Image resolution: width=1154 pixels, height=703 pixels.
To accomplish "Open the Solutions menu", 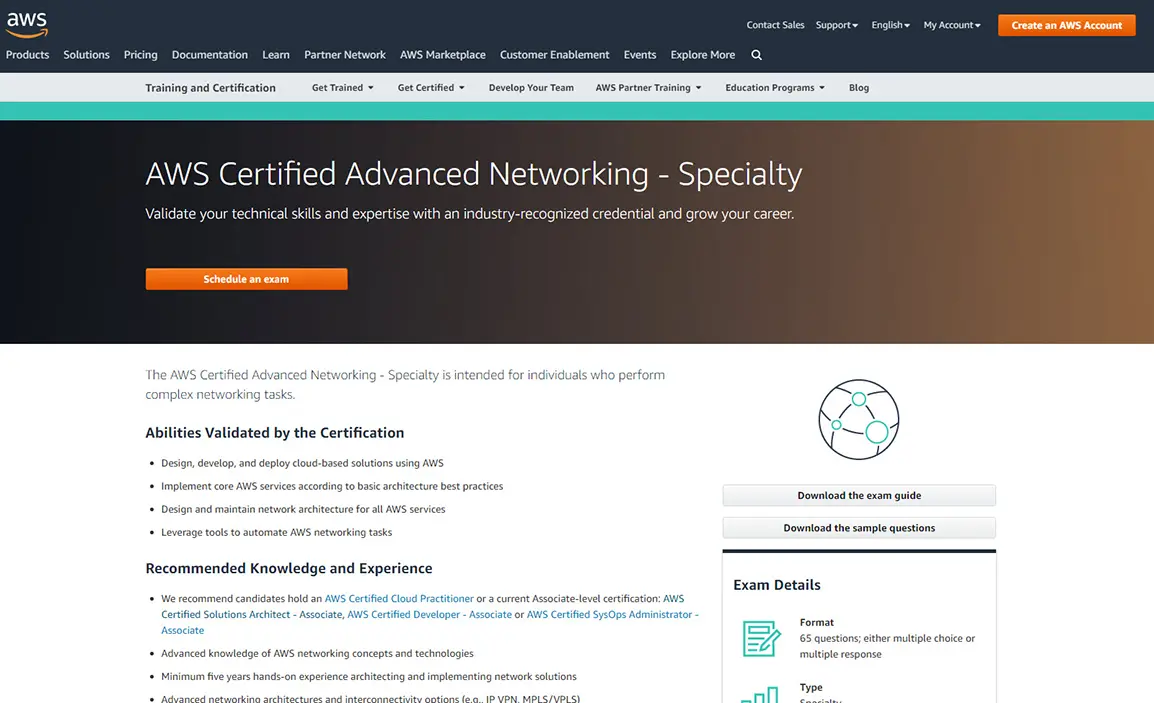I will pyautogui.click(x=86, y=55).
